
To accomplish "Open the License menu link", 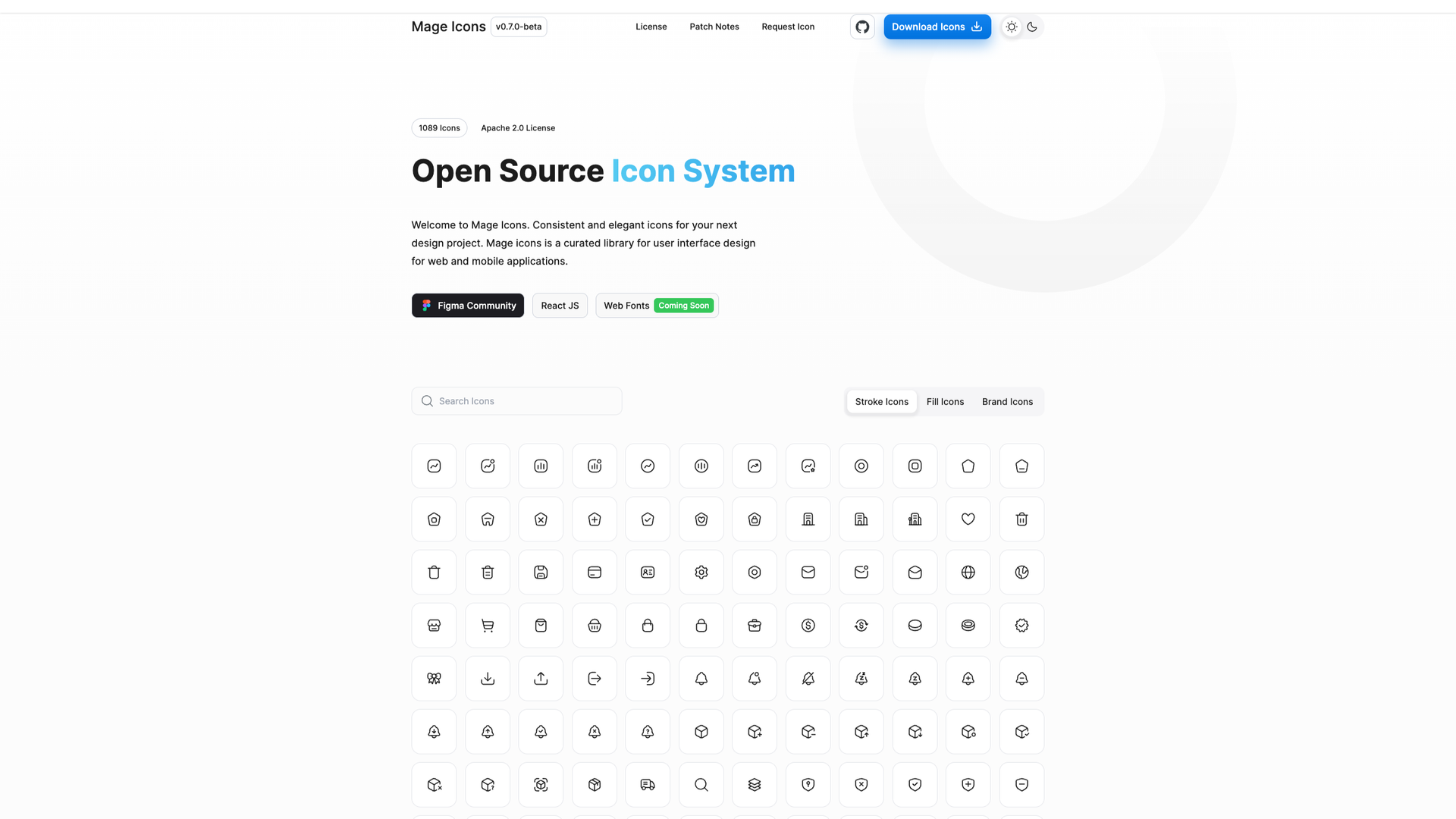I will click(651, 27).
